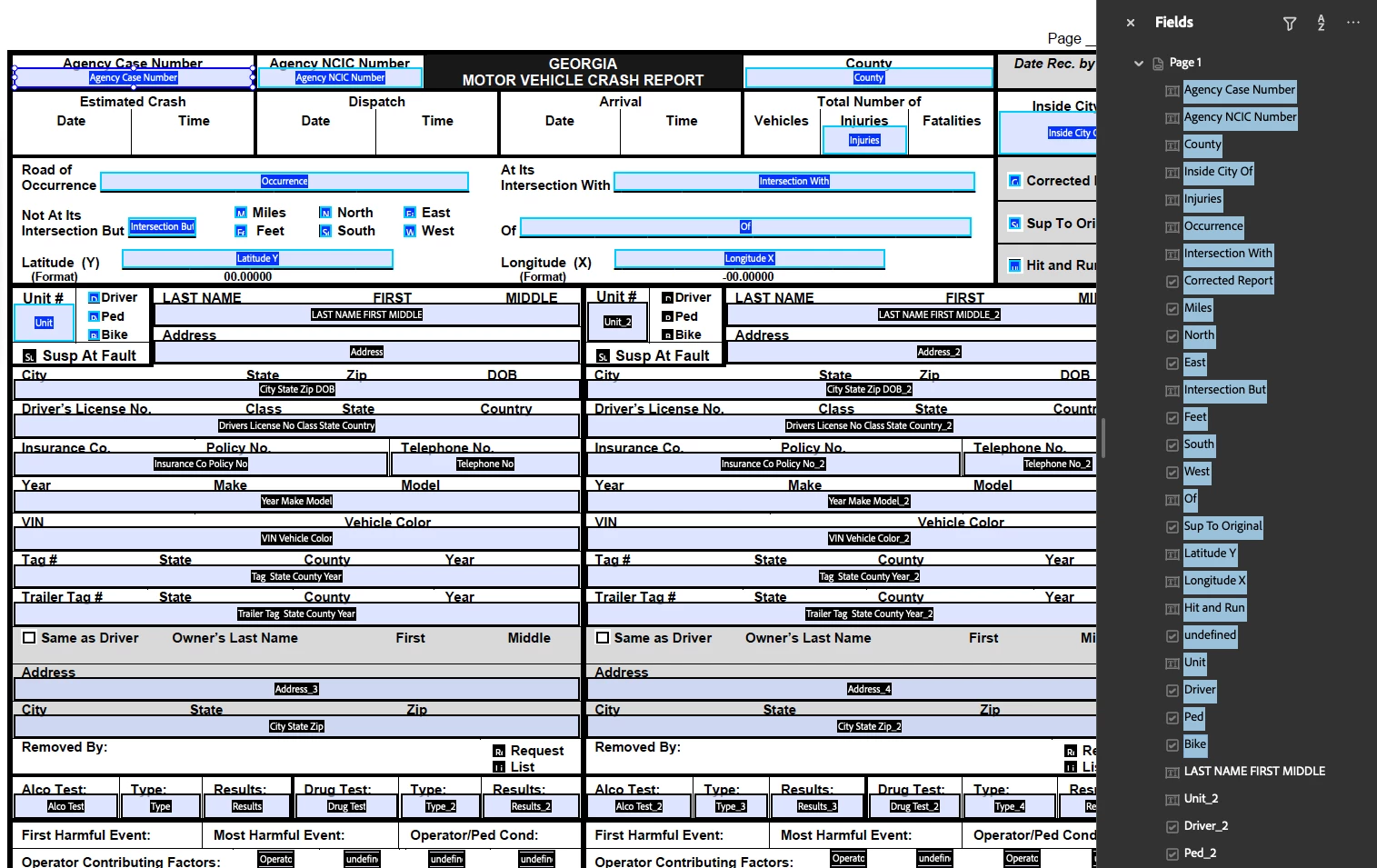
Task: Click text field icon beside Occurrence
Action: (x=1172, y=227)
